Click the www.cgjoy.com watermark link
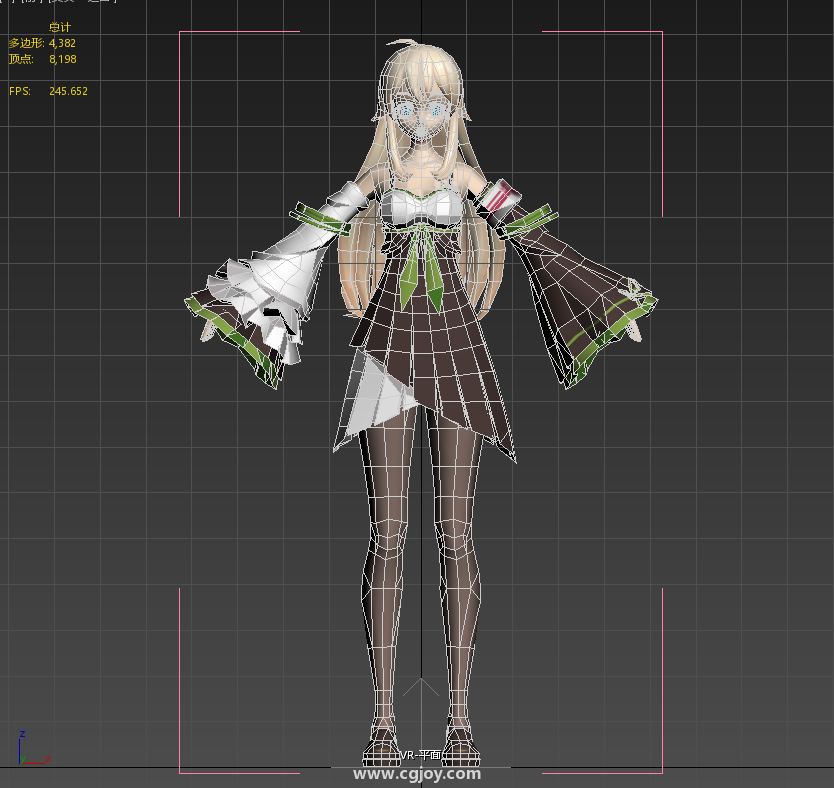Viewport: 834px width, 788px height. point(417,773)
